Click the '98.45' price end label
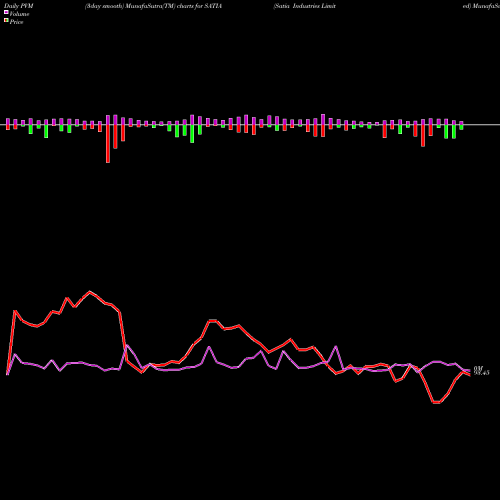 [481, 373]
